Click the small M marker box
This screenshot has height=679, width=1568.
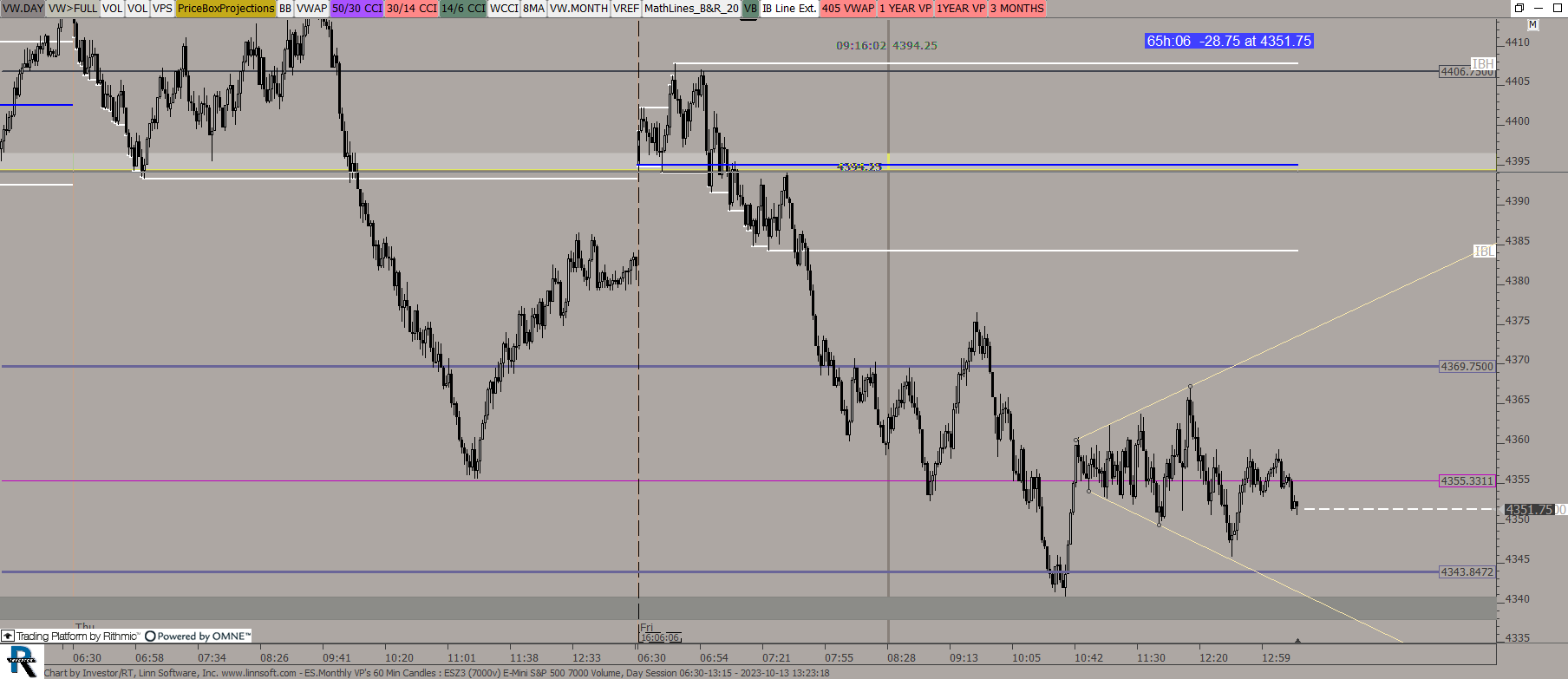coord(1532,25)
